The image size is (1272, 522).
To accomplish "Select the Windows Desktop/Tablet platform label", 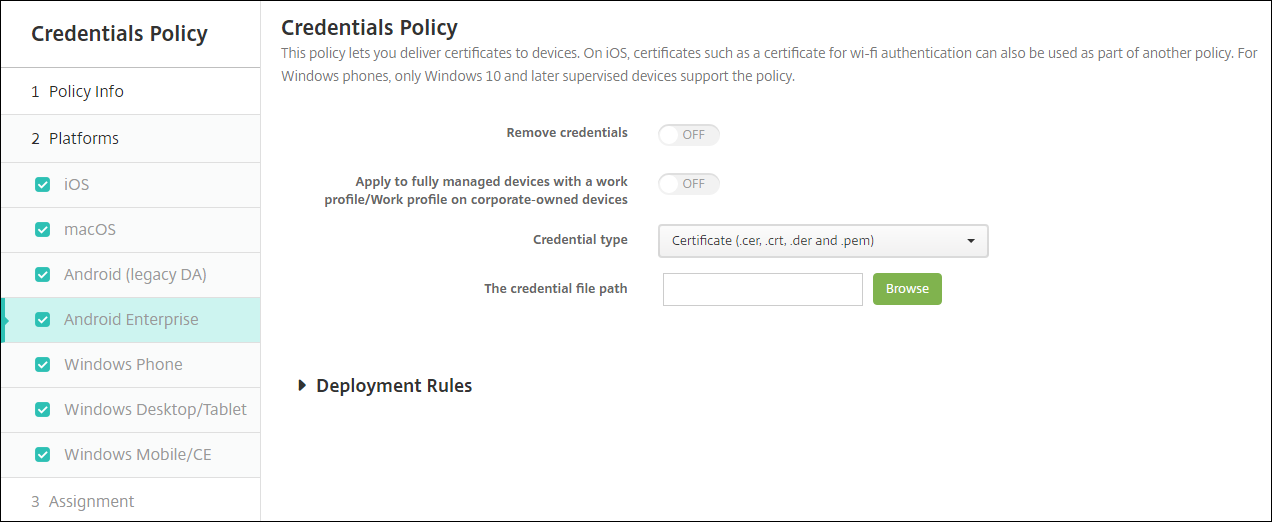I will pos(155,410).
